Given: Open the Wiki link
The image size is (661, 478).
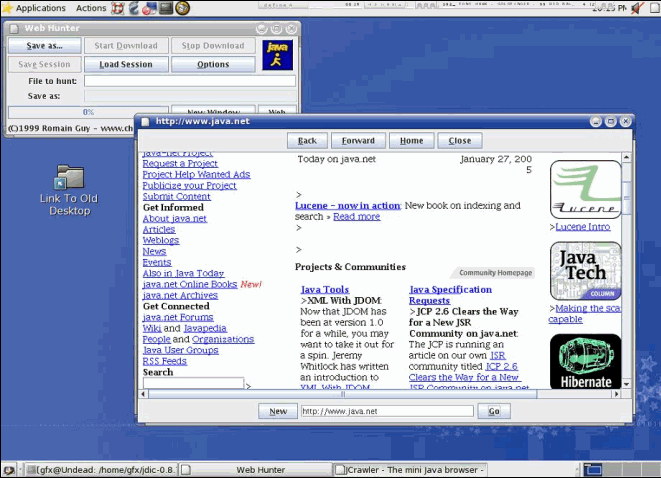Looking at the screenshot, I should click(x=152, y=328).
